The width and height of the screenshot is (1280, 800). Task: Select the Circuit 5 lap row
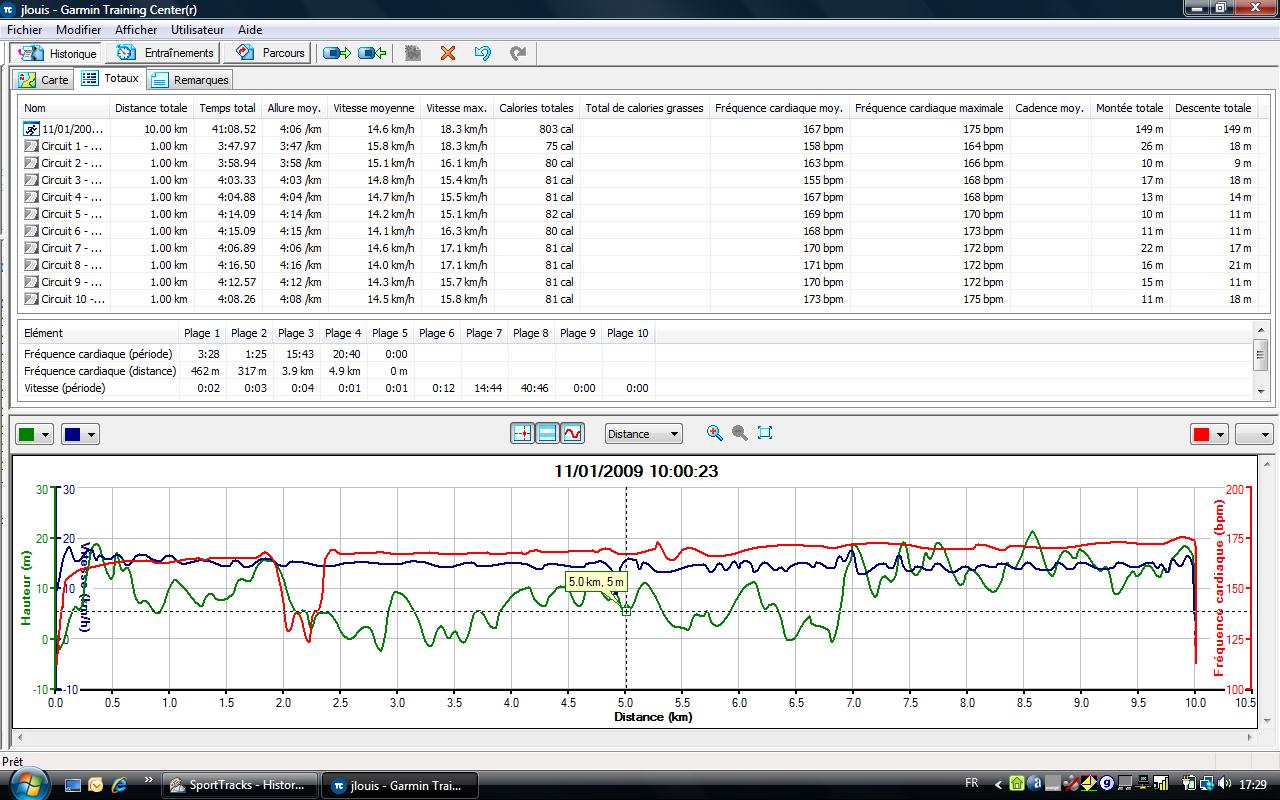[x=640, y=214]
